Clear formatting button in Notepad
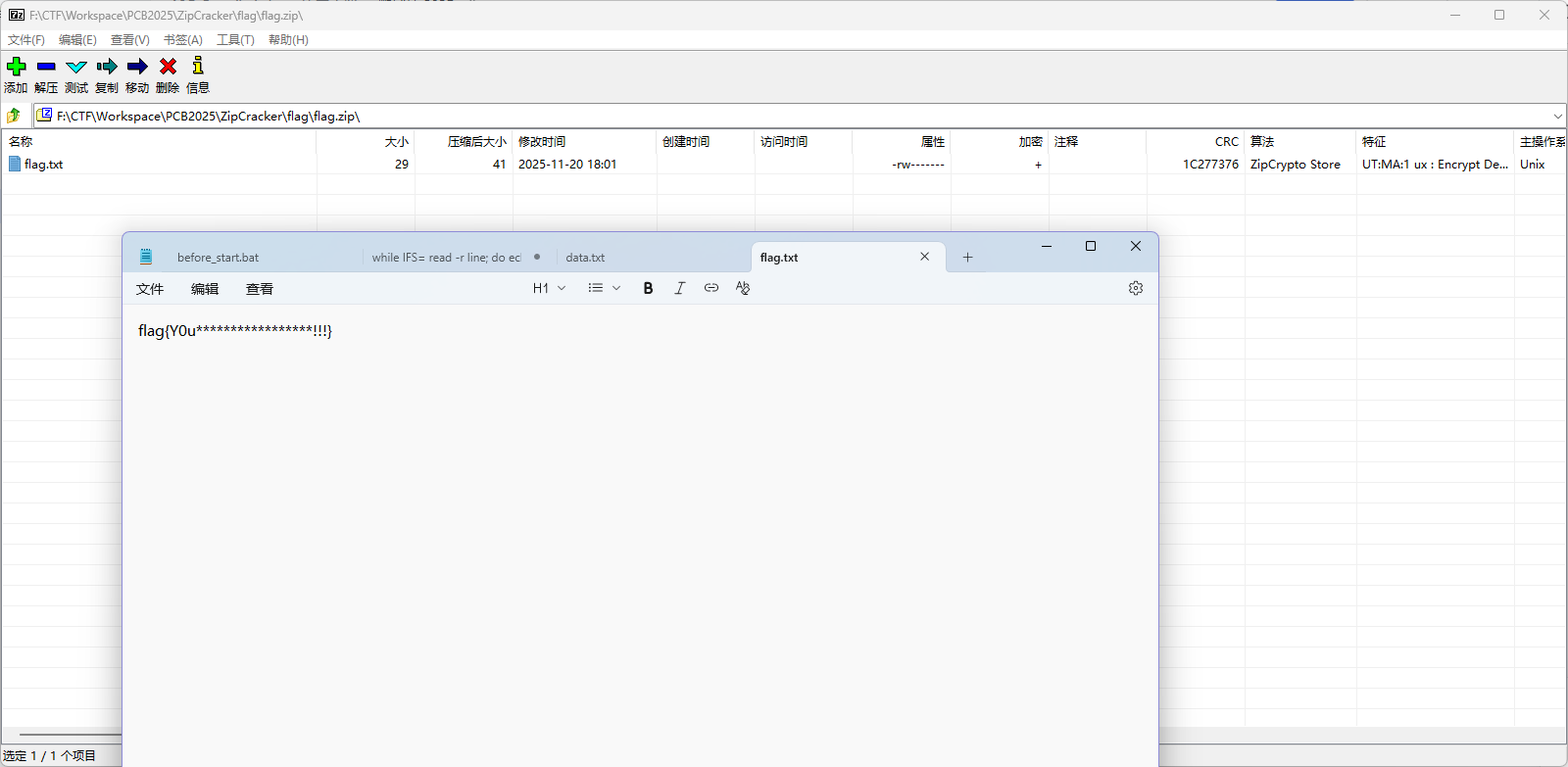The height and width of the screenshot is (767, 1568). click(x=743, y=288)
